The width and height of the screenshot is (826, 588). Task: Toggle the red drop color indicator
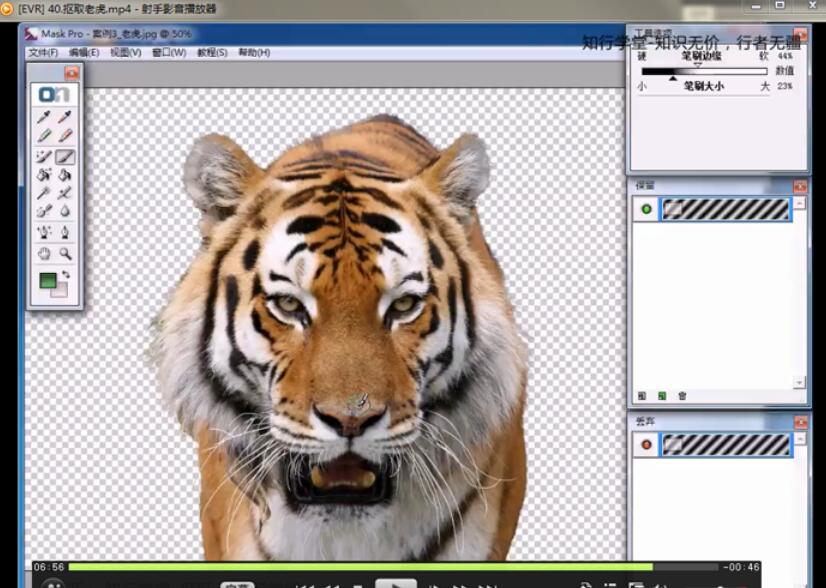coord(646,444)
